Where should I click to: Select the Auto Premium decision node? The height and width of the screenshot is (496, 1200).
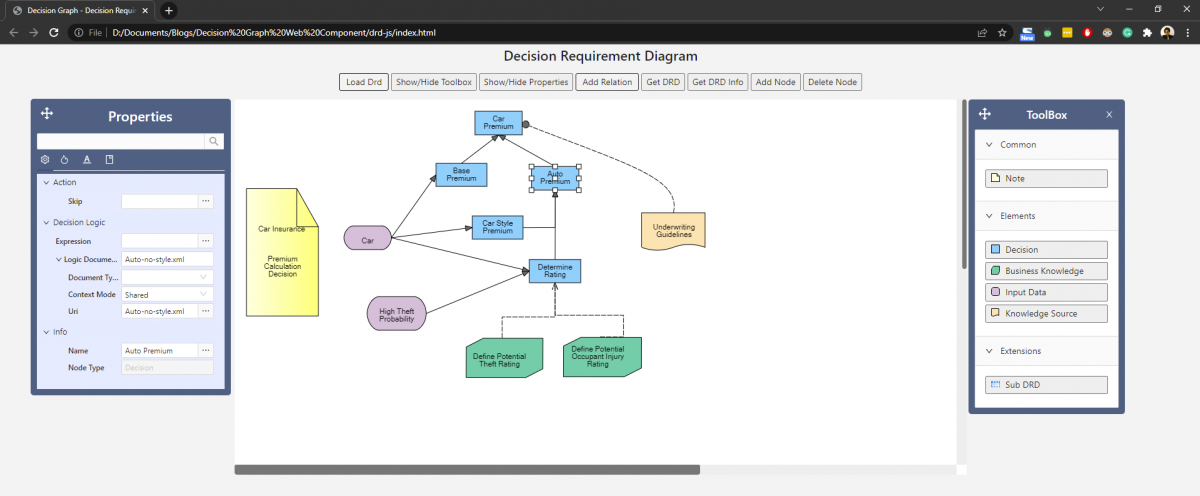[x=554, y=178]
